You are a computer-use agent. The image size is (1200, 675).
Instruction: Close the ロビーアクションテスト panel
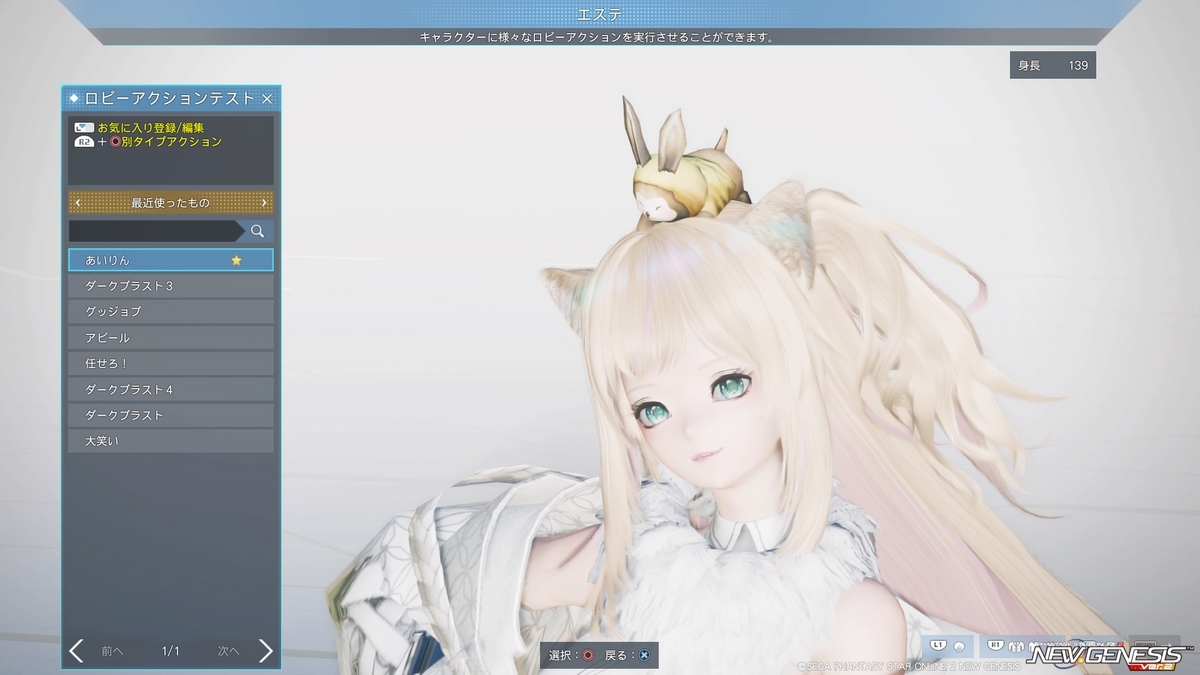click(267, 98)
